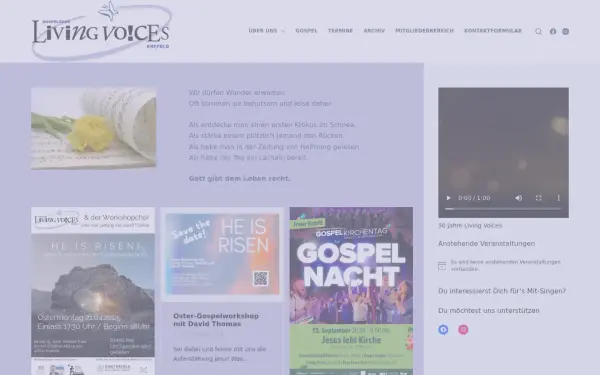Viewport: 600px width, 375px height.
Task: Click the 'Sei dabei und feiere mit uns' excerpt
Action: [219, 354]
